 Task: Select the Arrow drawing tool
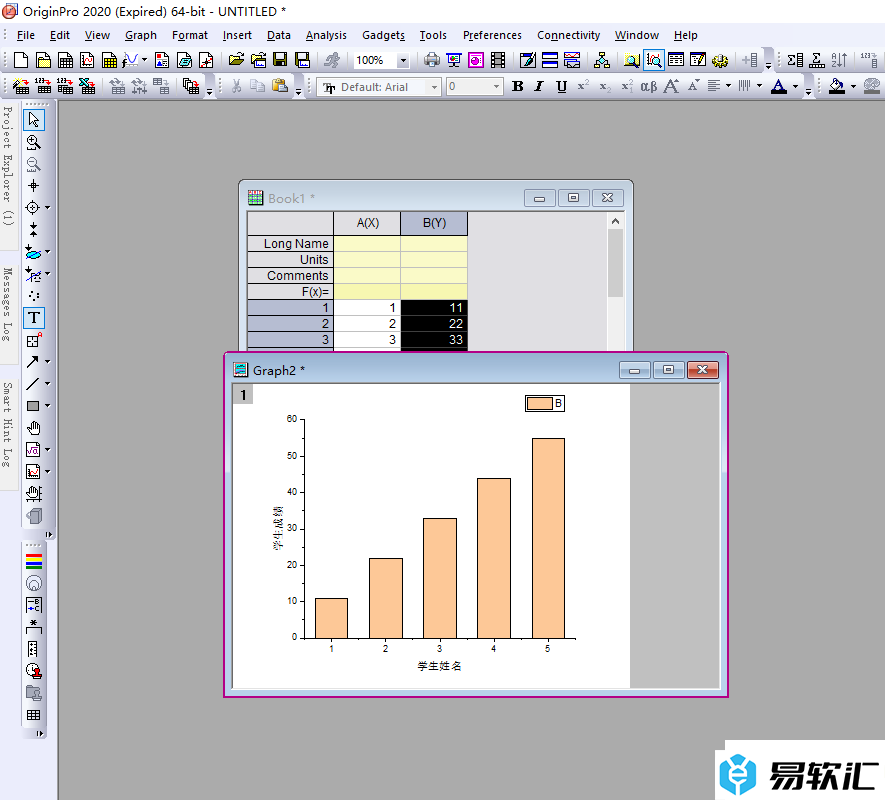[33, 361]
